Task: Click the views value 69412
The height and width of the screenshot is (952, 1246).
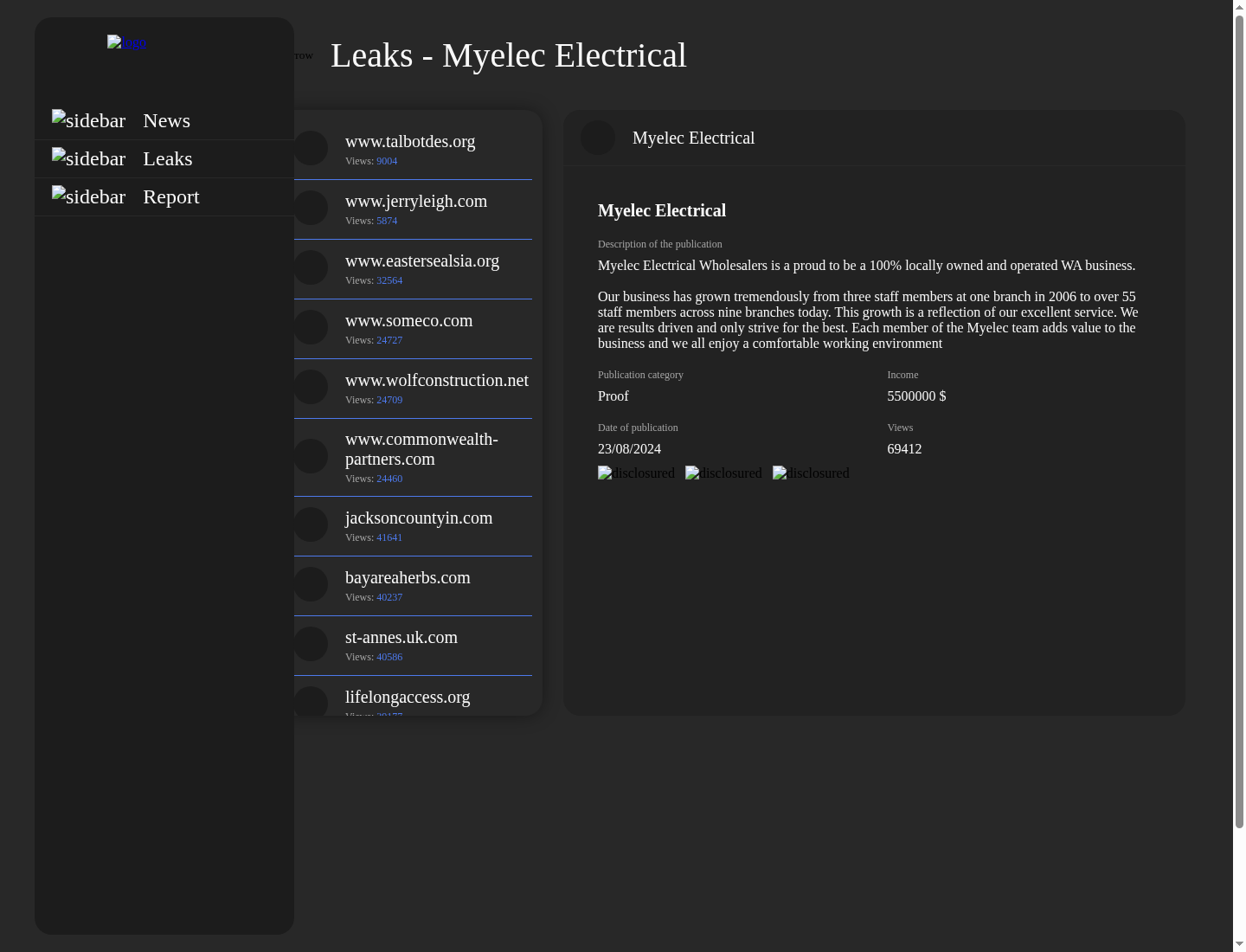Action: 904,449
